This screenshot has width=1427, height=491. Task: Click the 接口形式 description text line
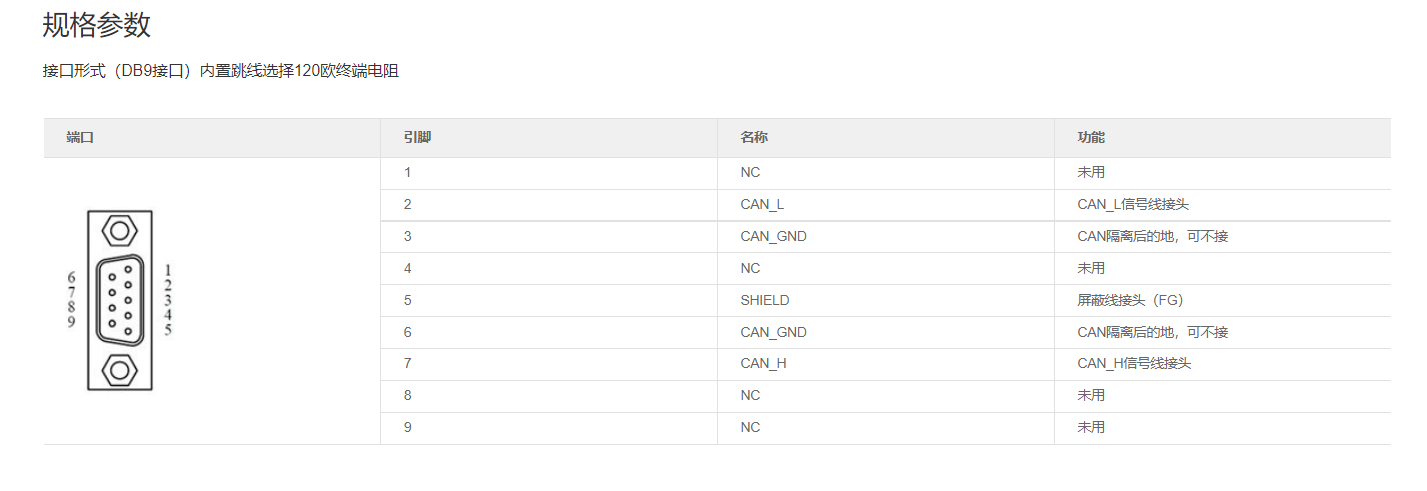220,71
